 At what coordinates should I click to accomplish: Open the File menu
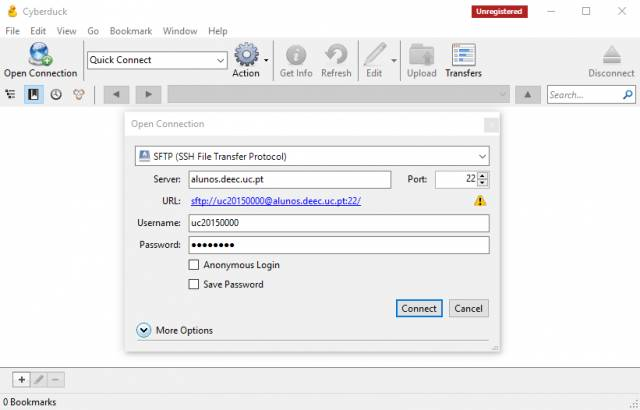[x=12, y=31]
